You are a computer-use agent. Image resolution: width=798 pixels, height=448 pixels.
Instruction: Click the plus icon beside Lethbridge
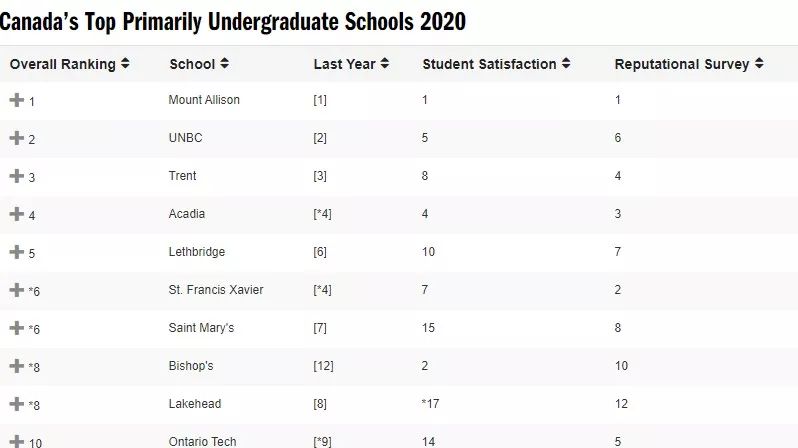click(17, 252)
